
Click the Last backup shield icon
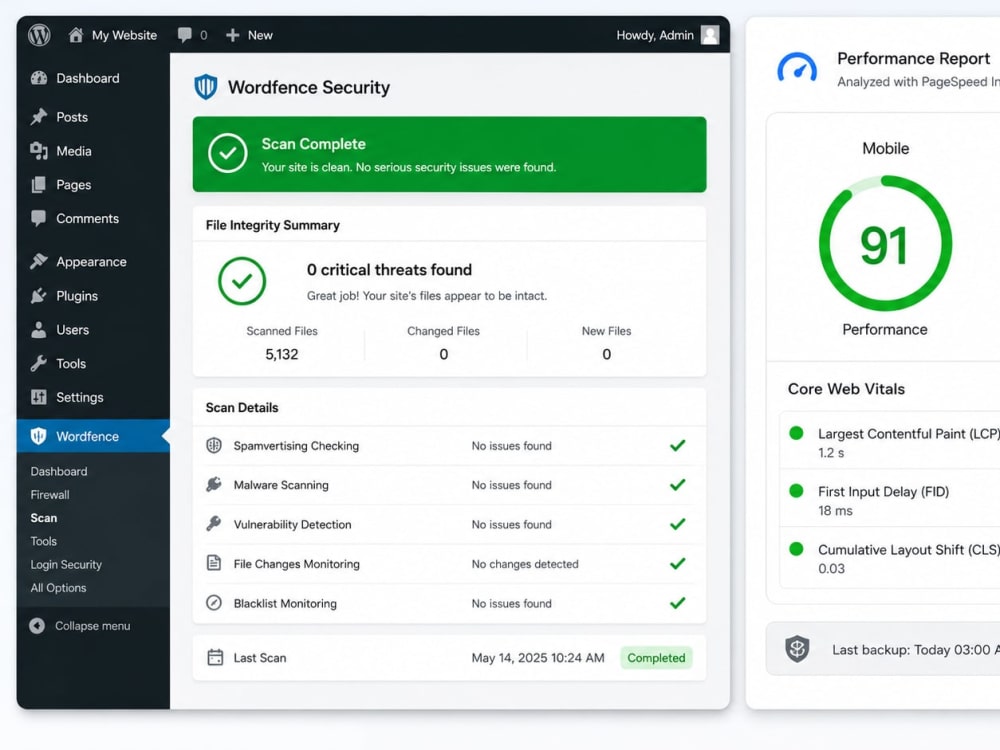click(797, 649)
